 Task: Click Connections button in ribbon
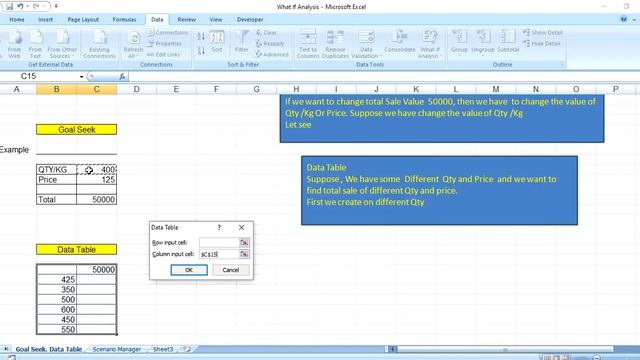pyautogui.click(x=168, y=32)
